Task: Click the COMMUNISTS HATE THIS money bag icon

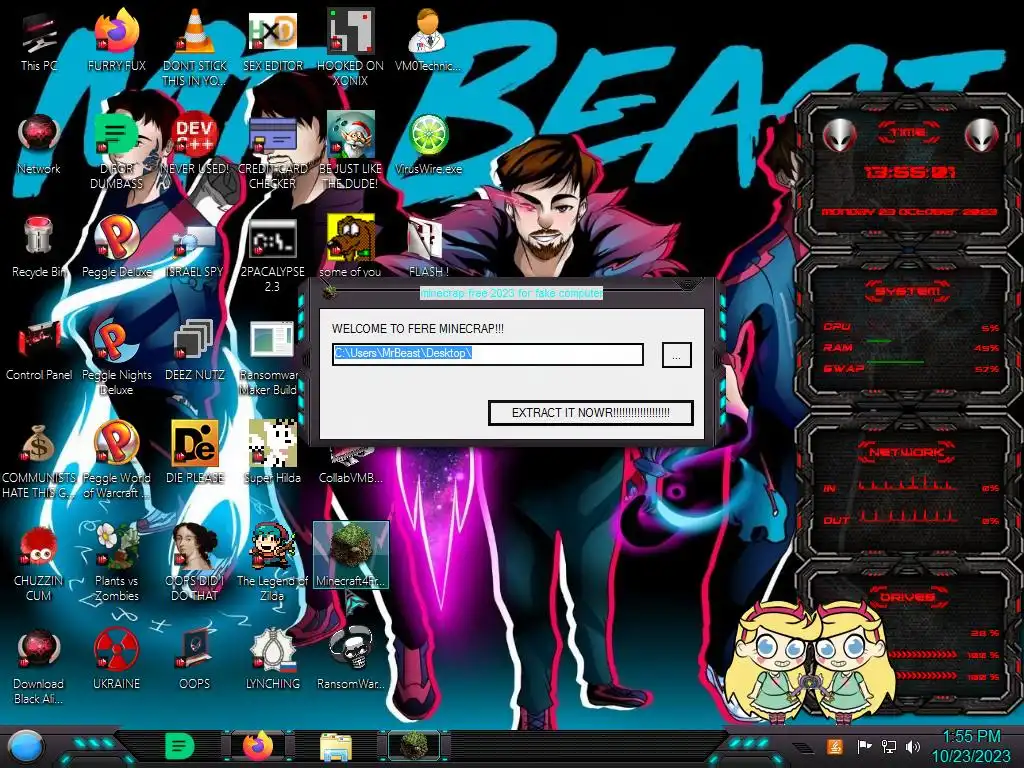Action: 39,461
